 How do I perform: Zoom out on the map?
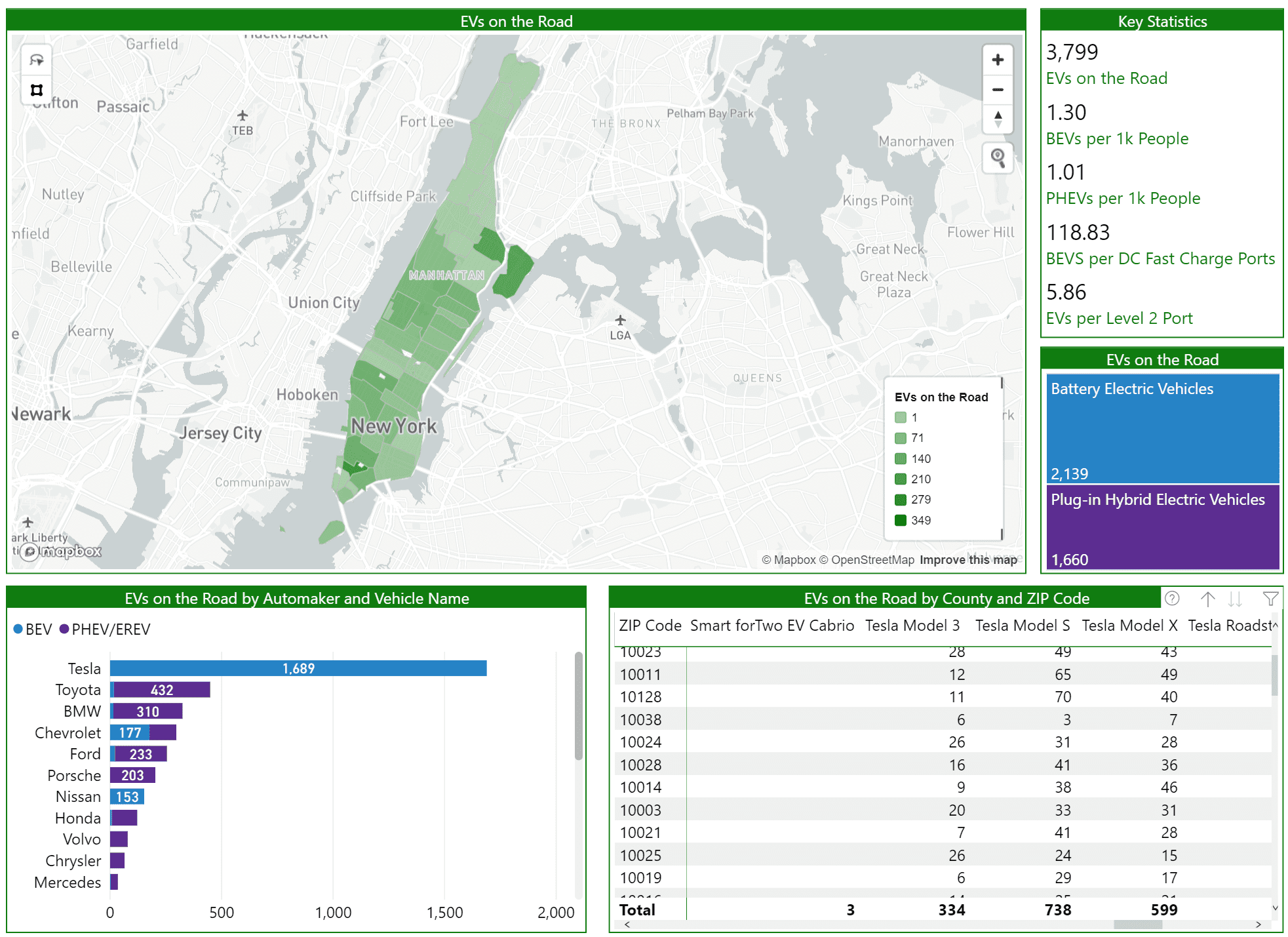pos(997,90)
